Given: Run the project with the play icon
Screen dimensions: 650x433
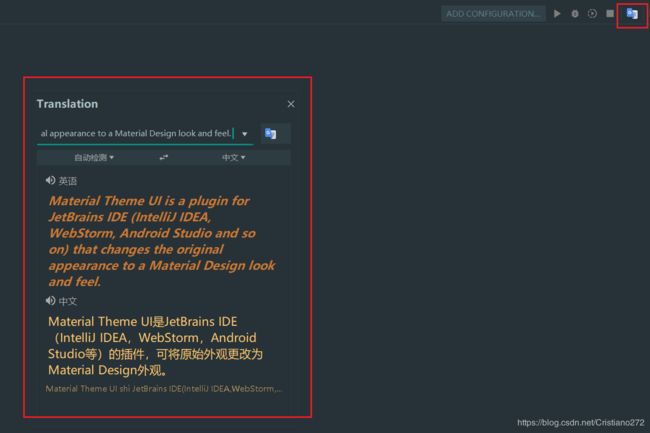Looking at the screenshot, I should (x=557, y=14).
